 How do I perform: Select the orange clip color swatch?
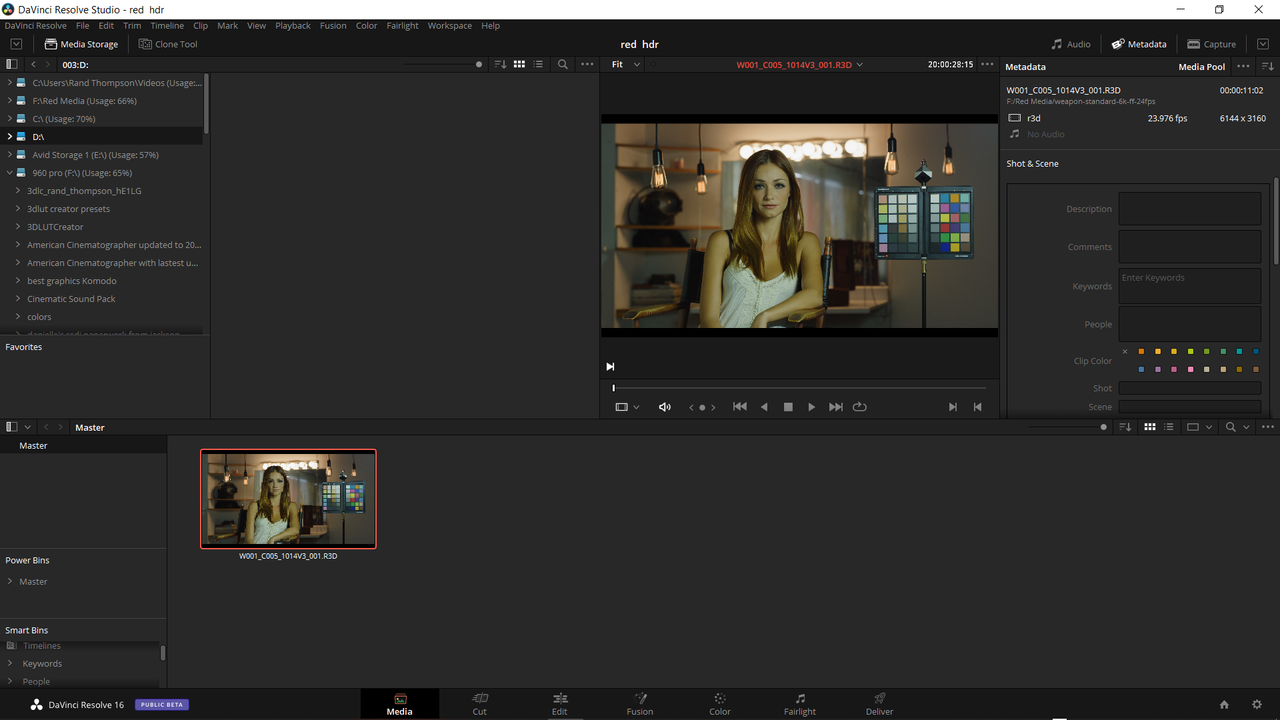(x=1141, y=352)
